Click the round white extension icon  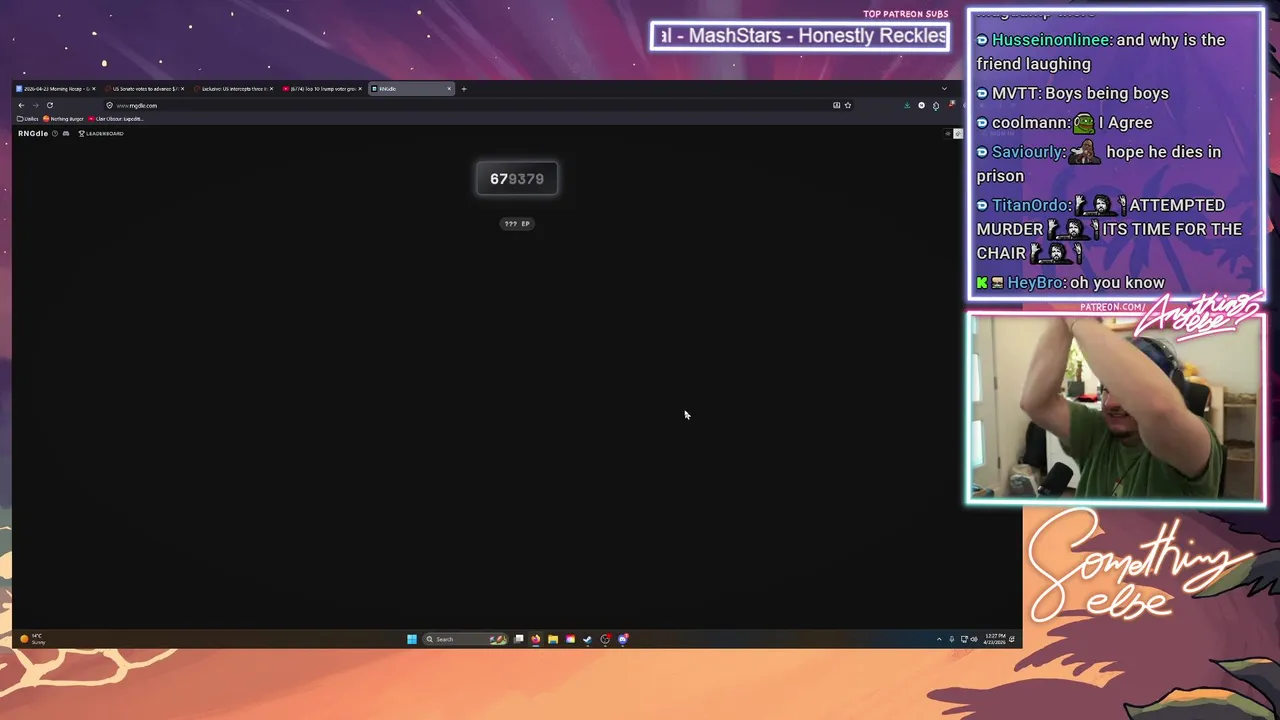[921, 105]
